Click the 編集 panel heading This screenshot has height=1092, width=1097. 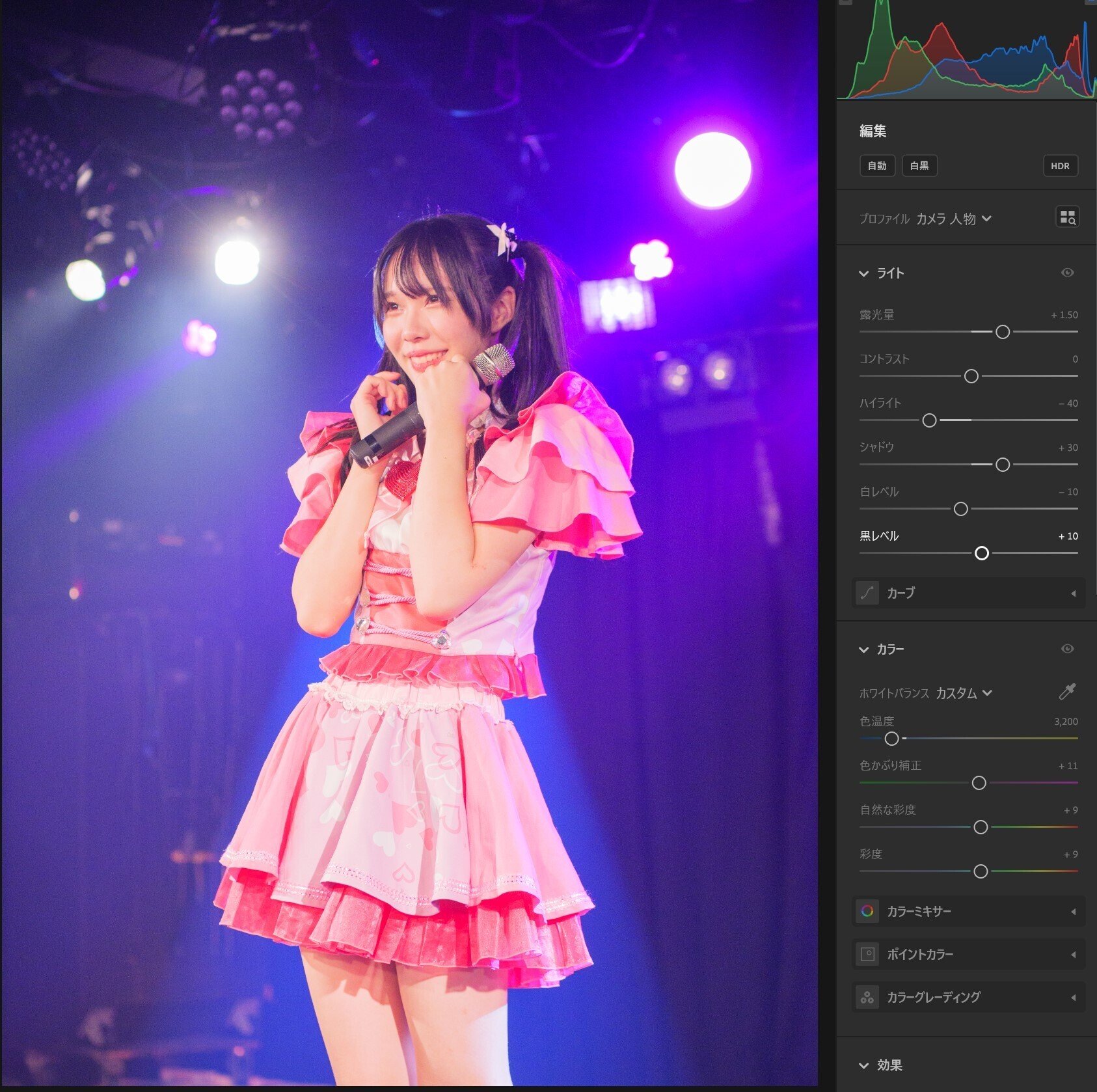873,131
